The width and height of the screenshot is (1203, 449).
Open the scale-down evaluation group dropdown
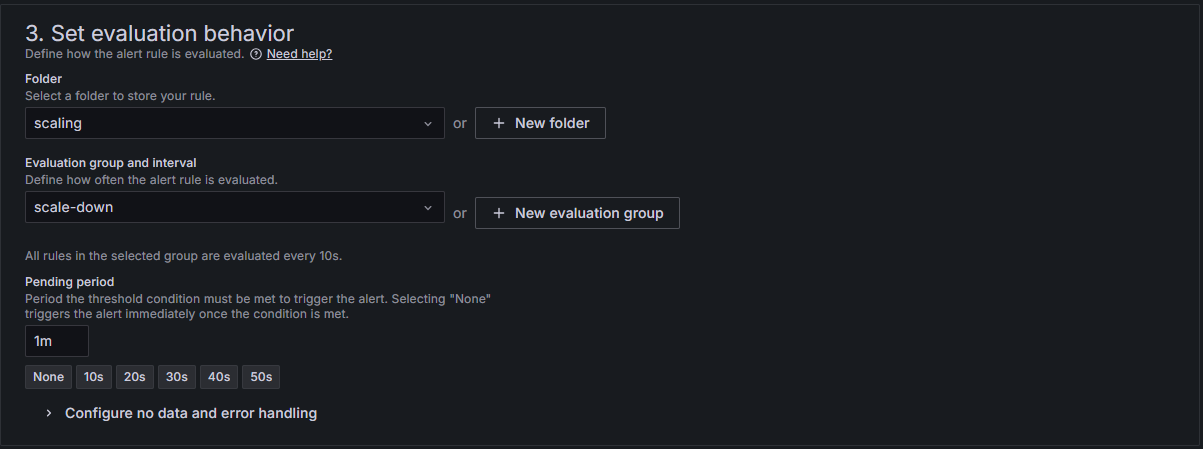click(x=235, y=207)
